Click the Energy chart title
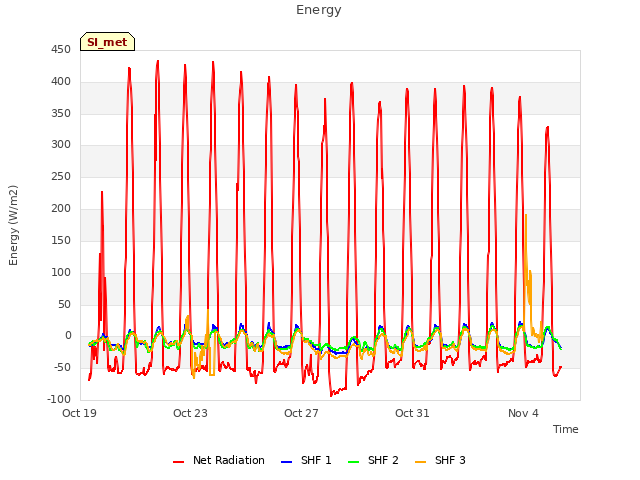The image size is (640, 480). coord(319,10)
